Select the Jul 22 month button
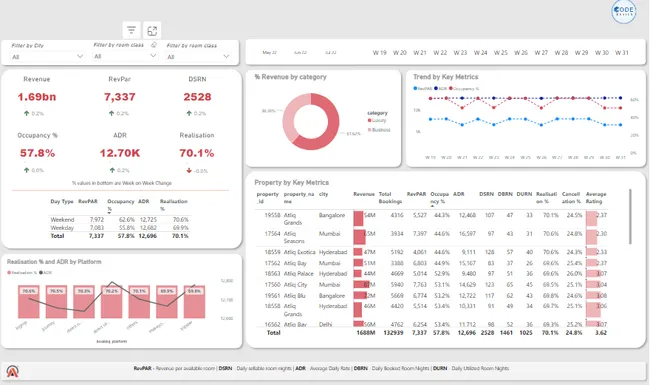This screenshot has width=650, height=385. (330, 53)
